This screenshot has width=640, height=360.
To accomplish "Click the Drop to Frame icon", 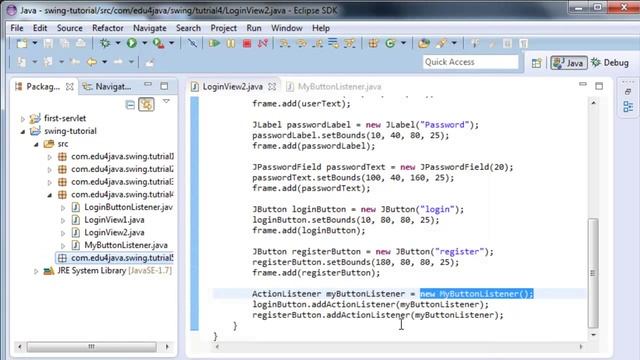I will tap(333, 43).
